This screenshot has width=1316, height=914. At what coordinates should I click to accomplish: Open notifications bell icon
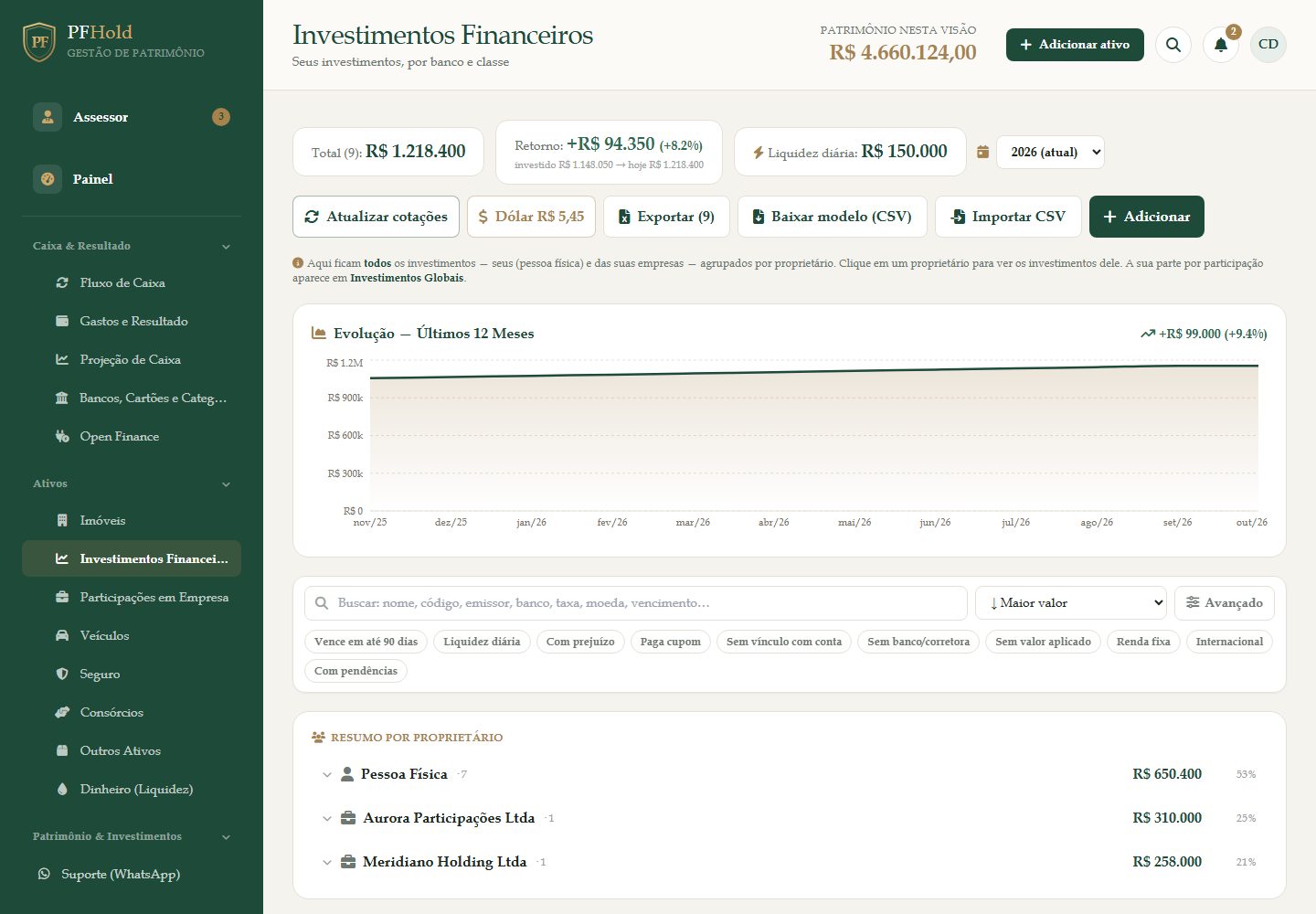pos(1221,45)
